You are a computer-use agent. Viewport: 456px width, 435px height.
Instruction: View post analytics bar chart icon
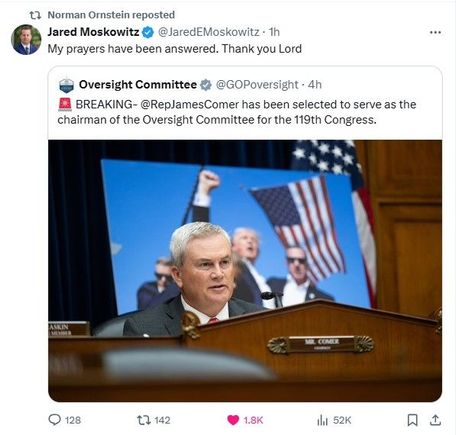322,420
